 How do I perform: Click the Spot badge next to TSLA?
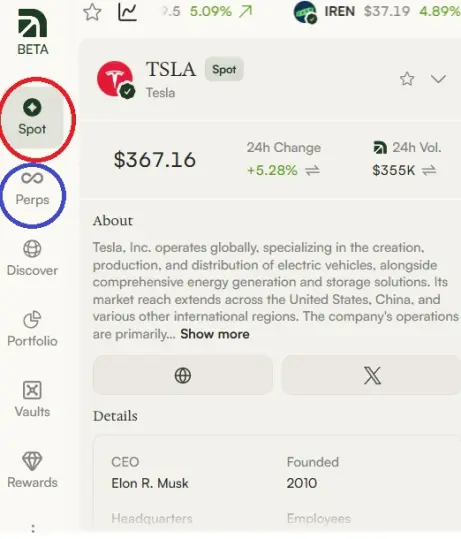click(x=224, y=69)
